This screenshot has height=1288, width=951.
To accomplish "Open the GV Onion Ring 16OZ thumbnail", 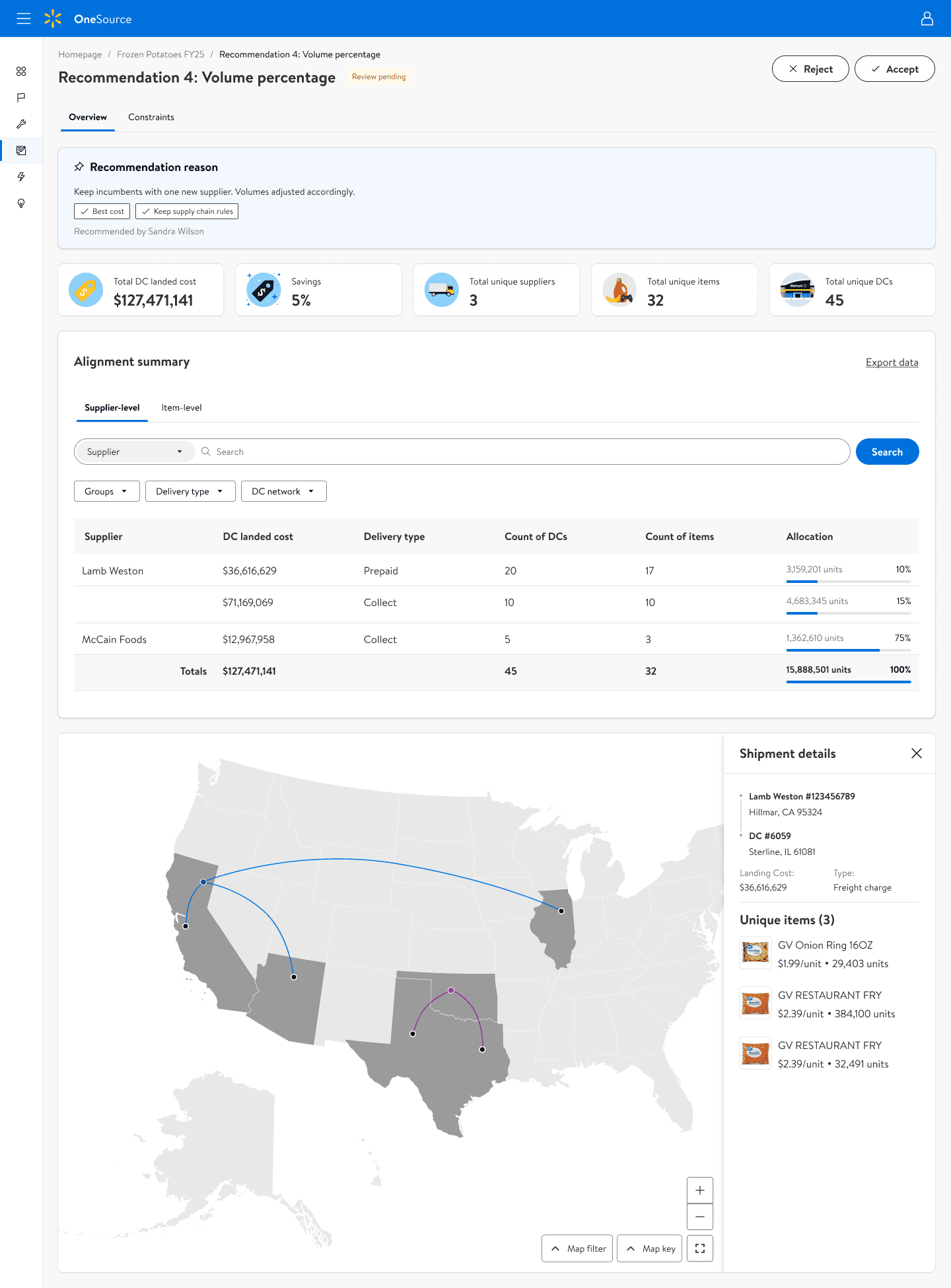I will 756,953.
